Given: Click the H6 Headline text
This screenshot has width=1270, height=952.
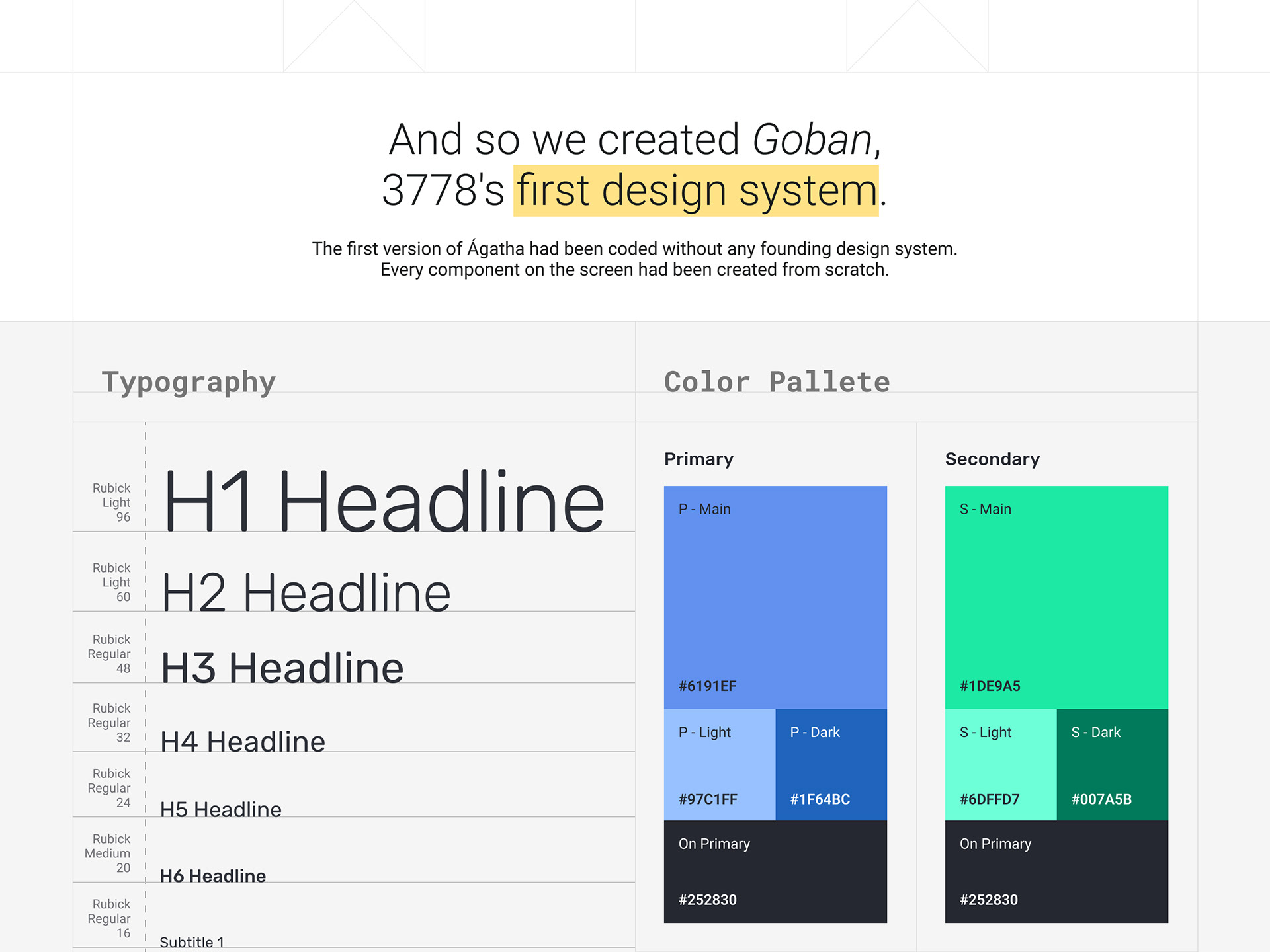Looking at the screenshot, I should tap(213, 876).
